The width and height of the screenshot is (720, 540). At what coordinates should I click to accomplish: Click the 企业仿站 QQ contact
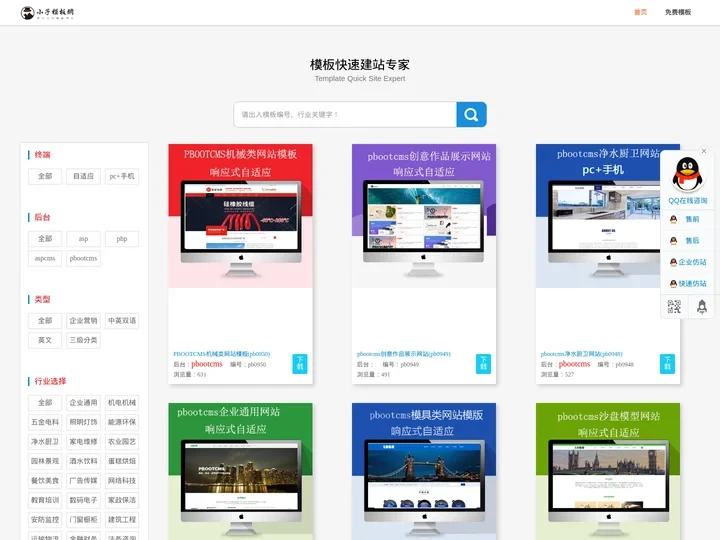(687, 262)
